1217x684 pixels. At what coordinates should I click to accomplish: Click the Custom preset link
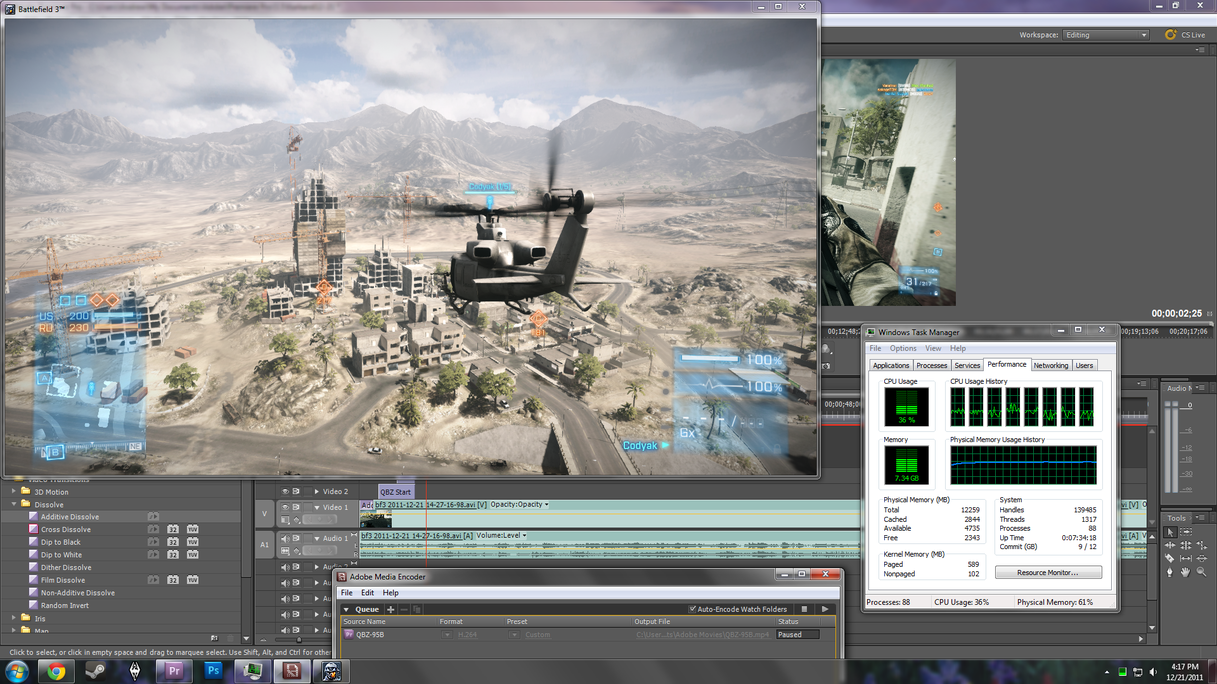coord(537,635)
